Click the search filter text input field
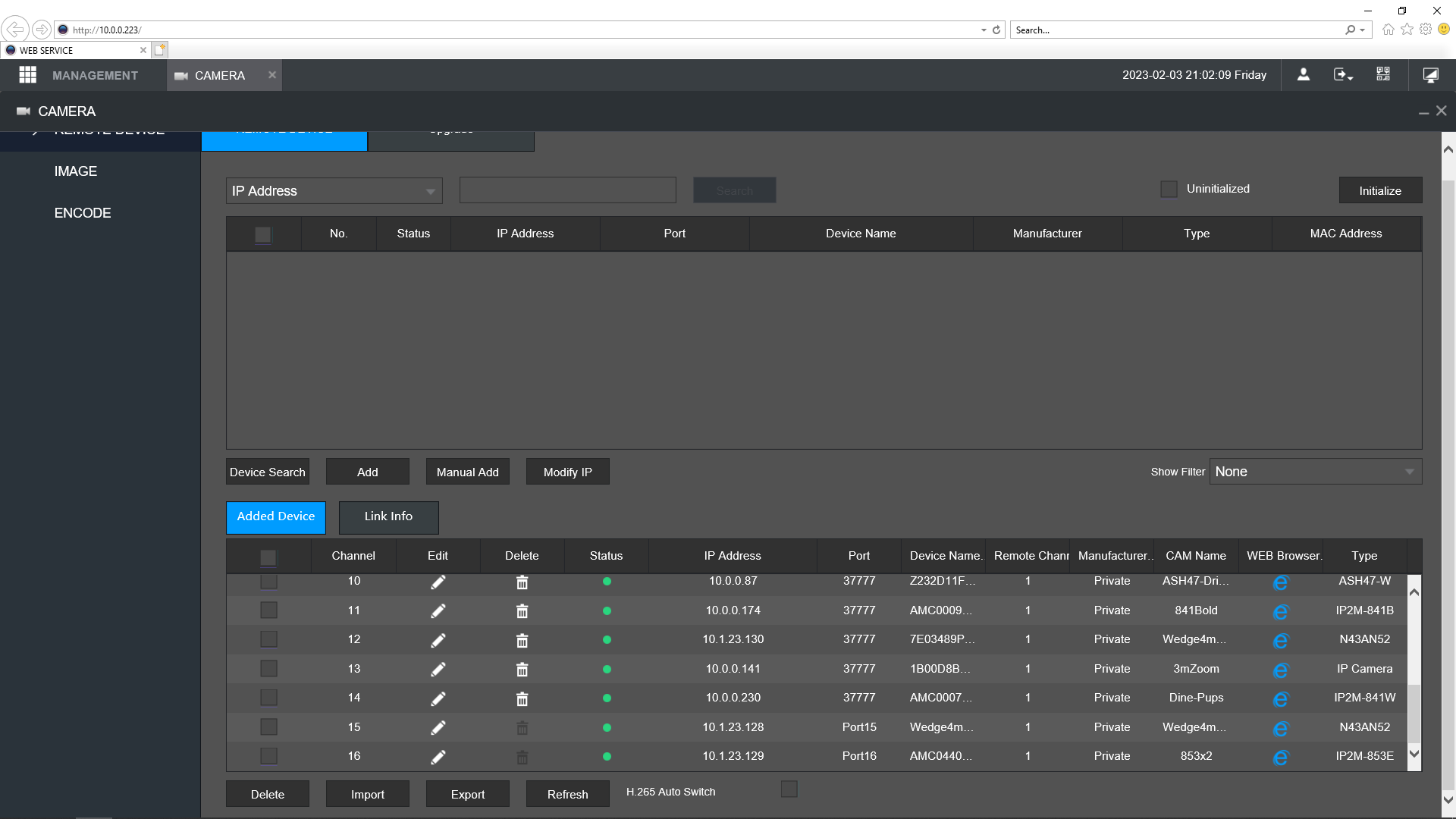This screenshot has width=1456, height=819. pos(567,190)
